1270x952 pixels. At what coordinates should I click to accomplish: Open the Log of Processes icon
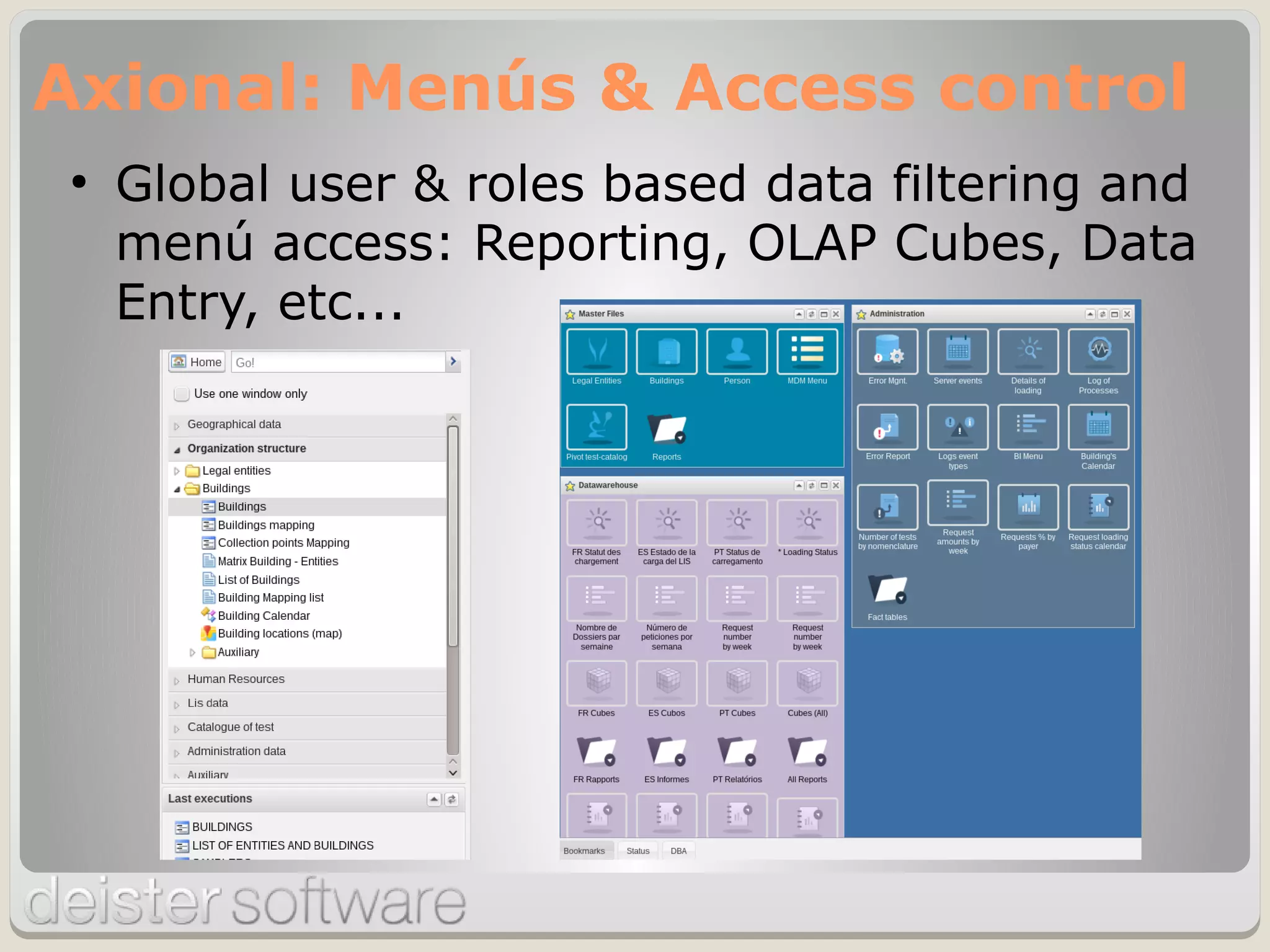coord(1098,352)
